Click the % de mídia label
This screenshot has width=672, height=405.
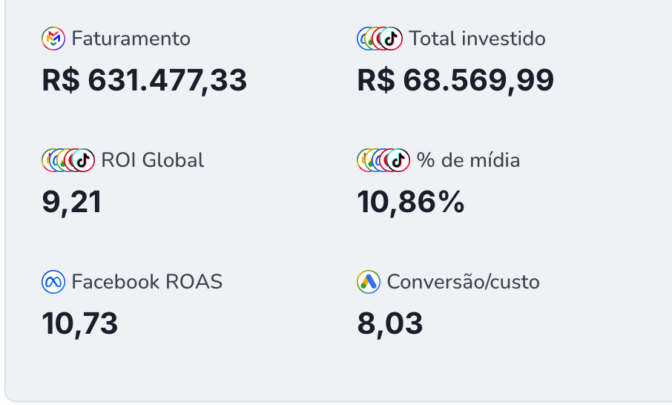pos(468,160)
